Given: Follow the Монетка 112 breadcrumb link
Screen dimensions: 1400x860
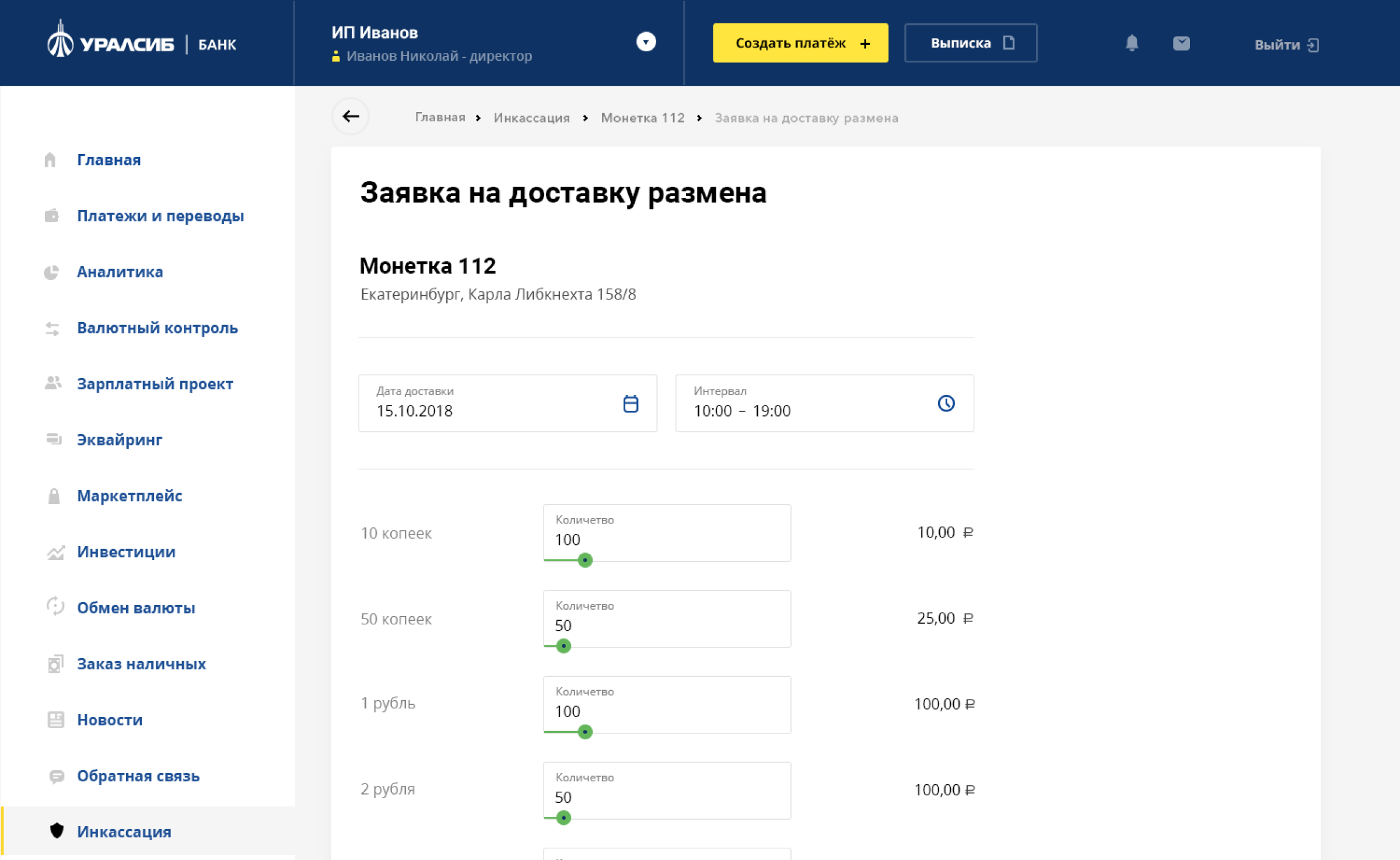Looking at the screenshot, I should point(643,118).
